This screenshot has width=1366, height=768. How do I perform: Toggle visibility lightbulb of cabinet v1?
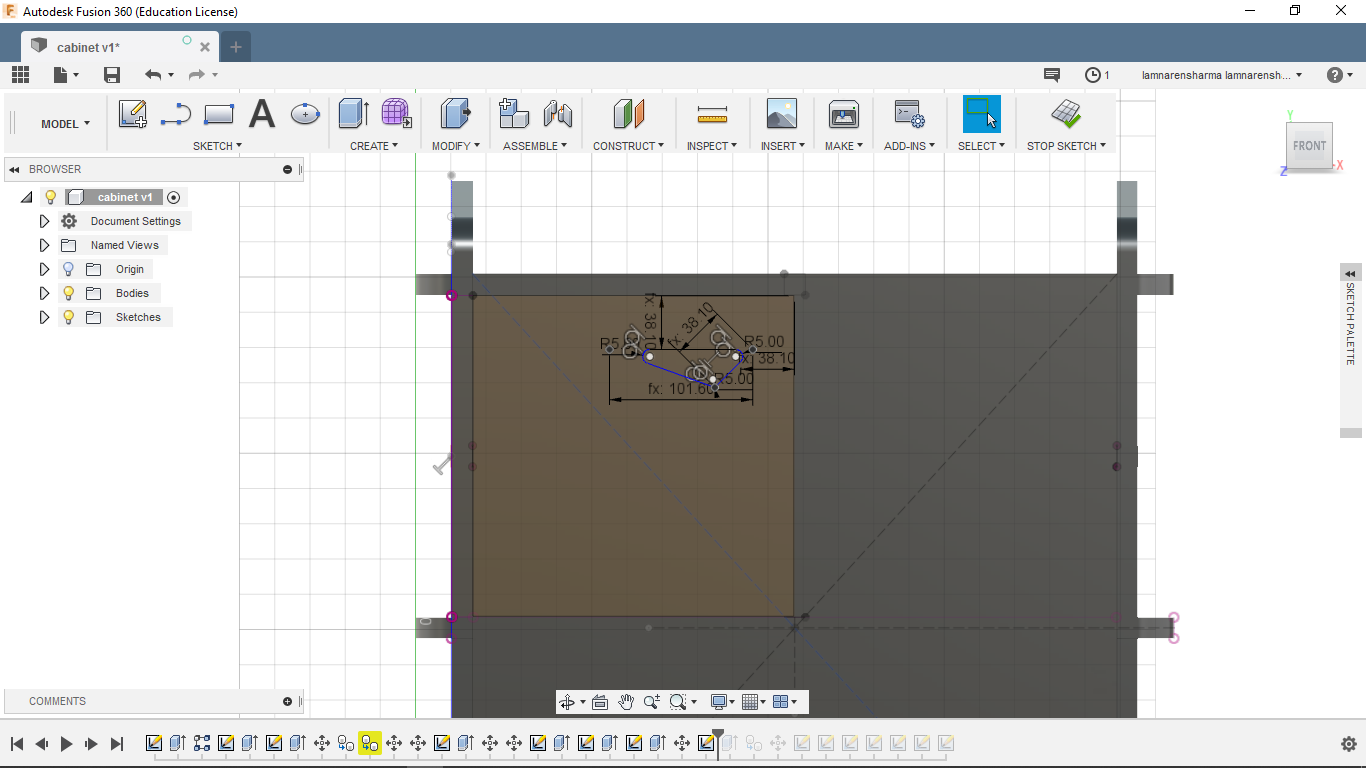51,197
